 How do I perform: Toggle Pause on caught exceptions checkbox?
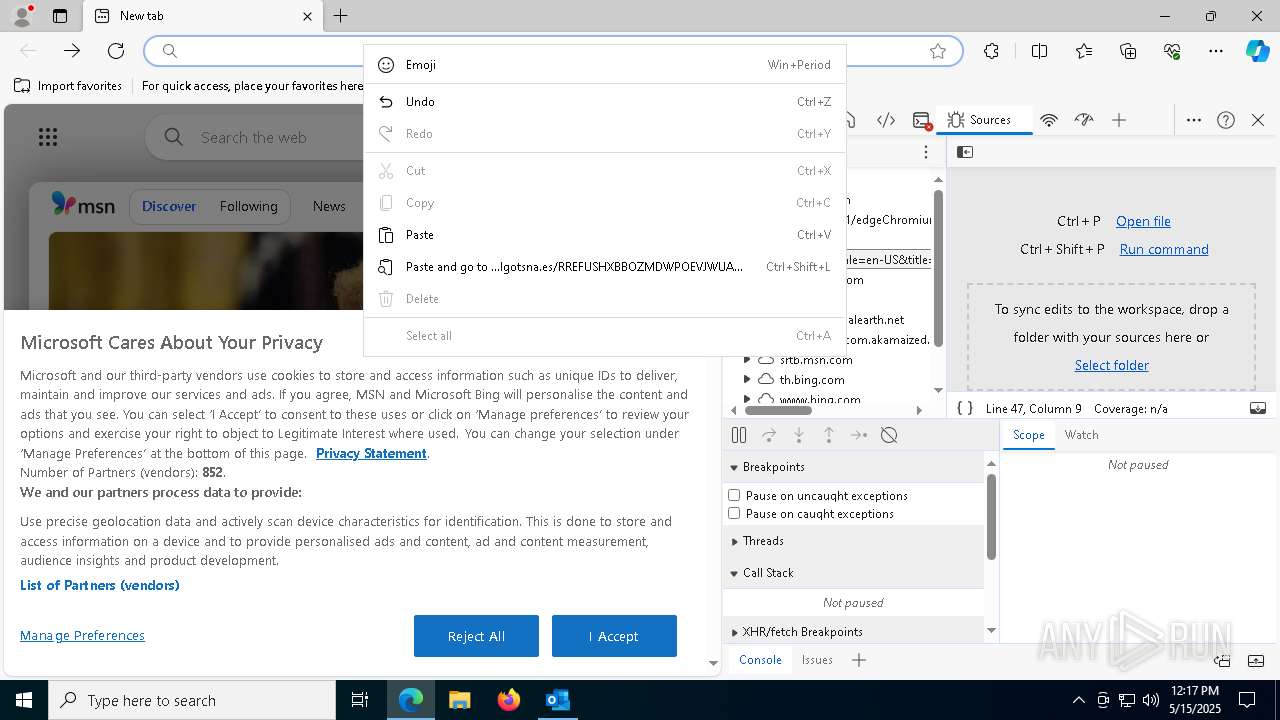point(734,513)
